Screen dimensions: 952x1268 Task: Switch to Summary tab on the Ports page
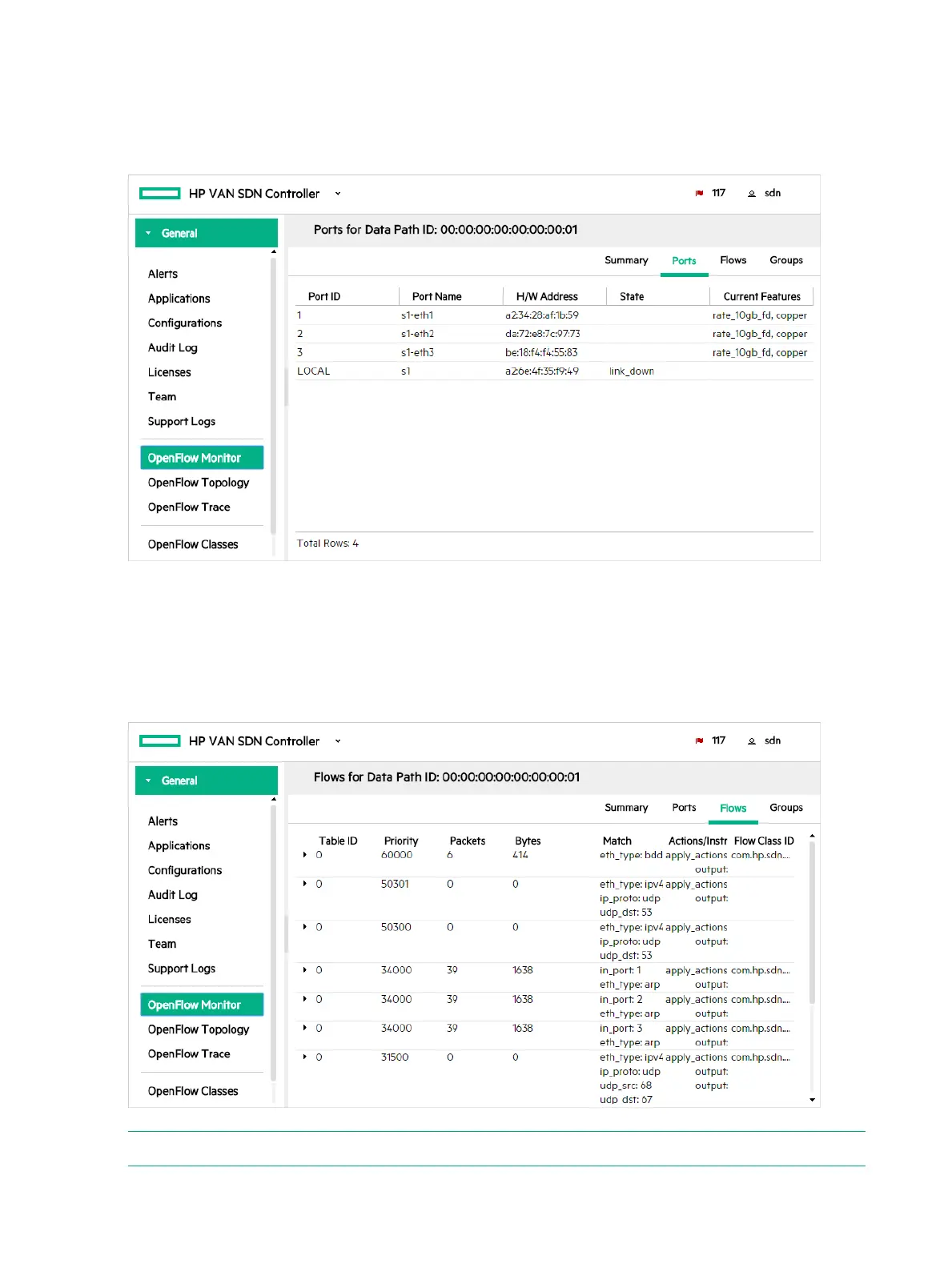point(626,260)
